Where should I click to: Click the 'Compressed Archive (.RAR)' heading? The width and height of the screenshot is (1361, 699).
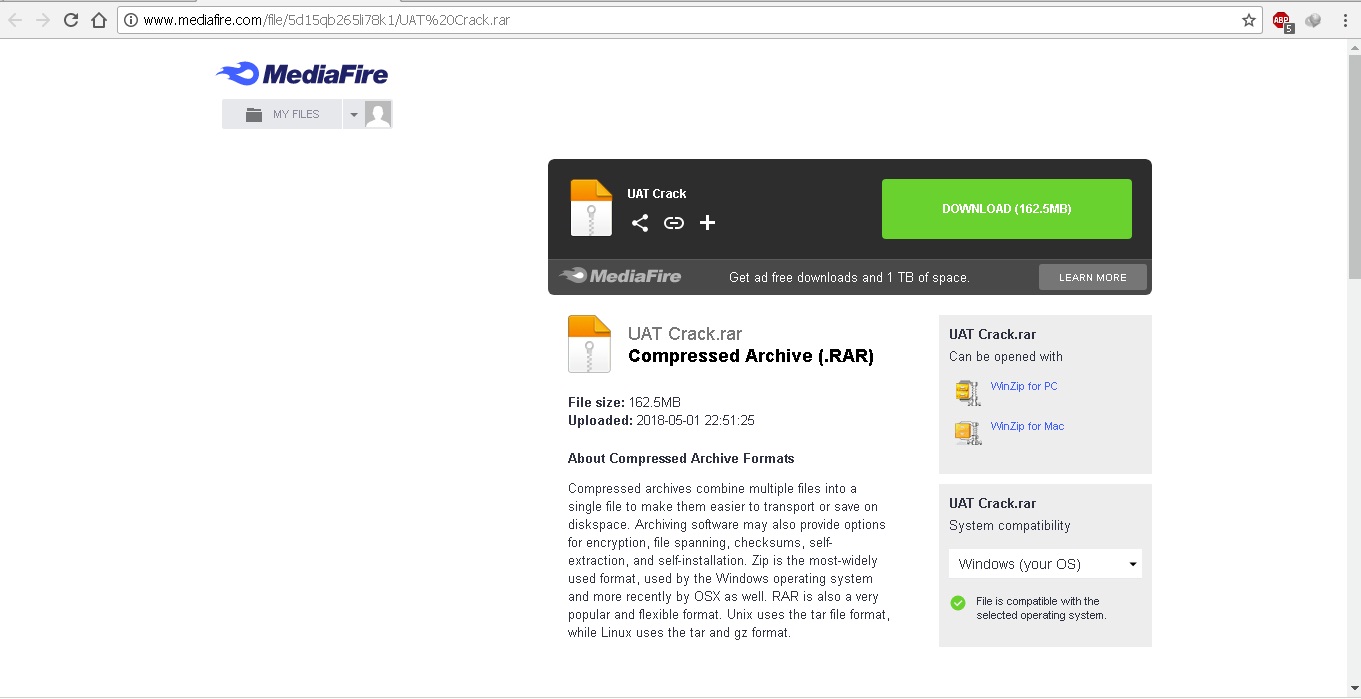tap(751, 356)
